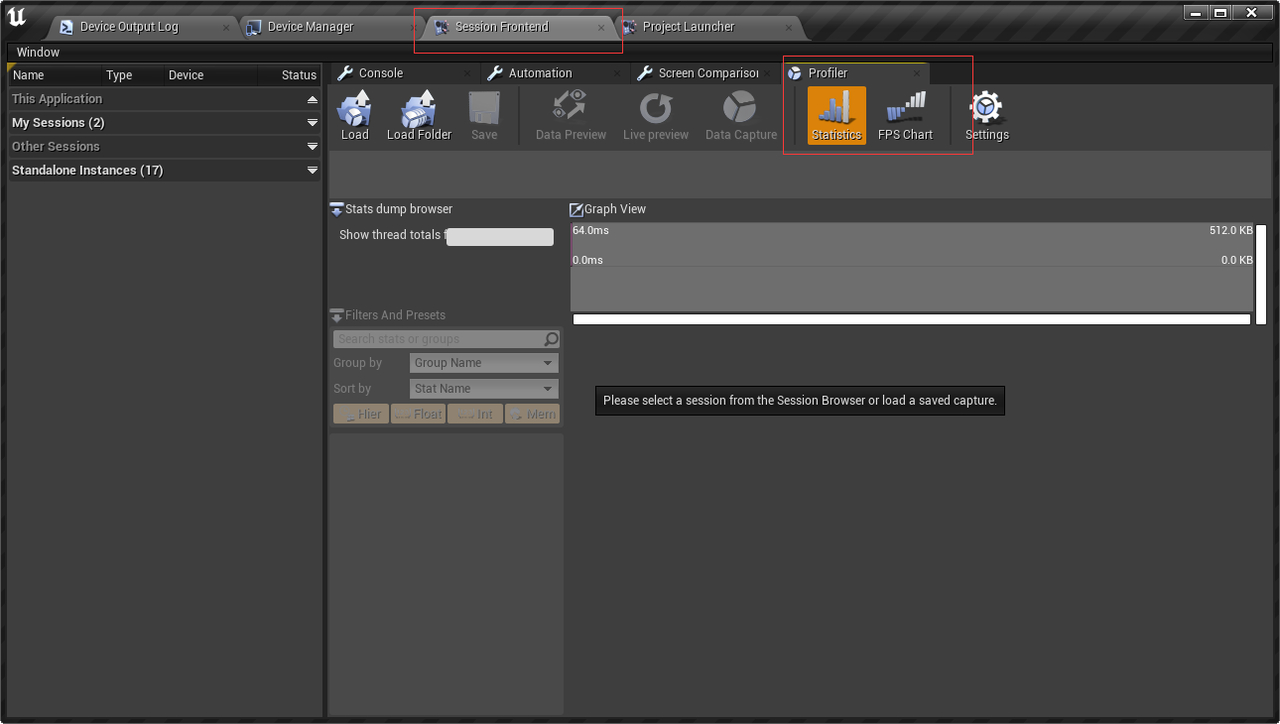Collapse This Application session group
The height and width of the screenshot is (724, 1280).
(312, 99)
